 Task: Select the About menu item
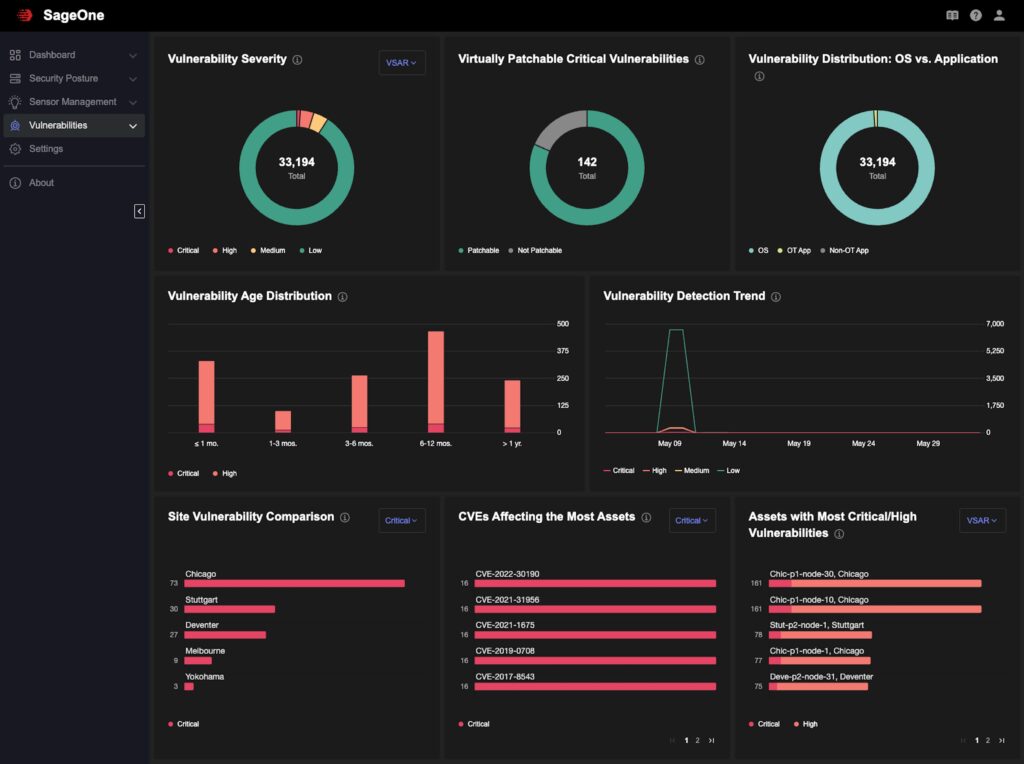(x=41, y=183)
